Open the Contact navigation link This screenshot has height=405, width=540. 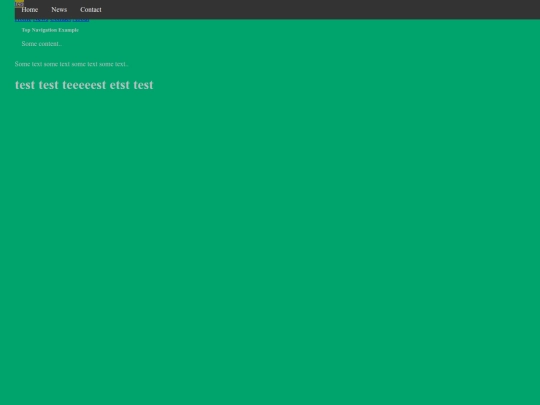91,10
